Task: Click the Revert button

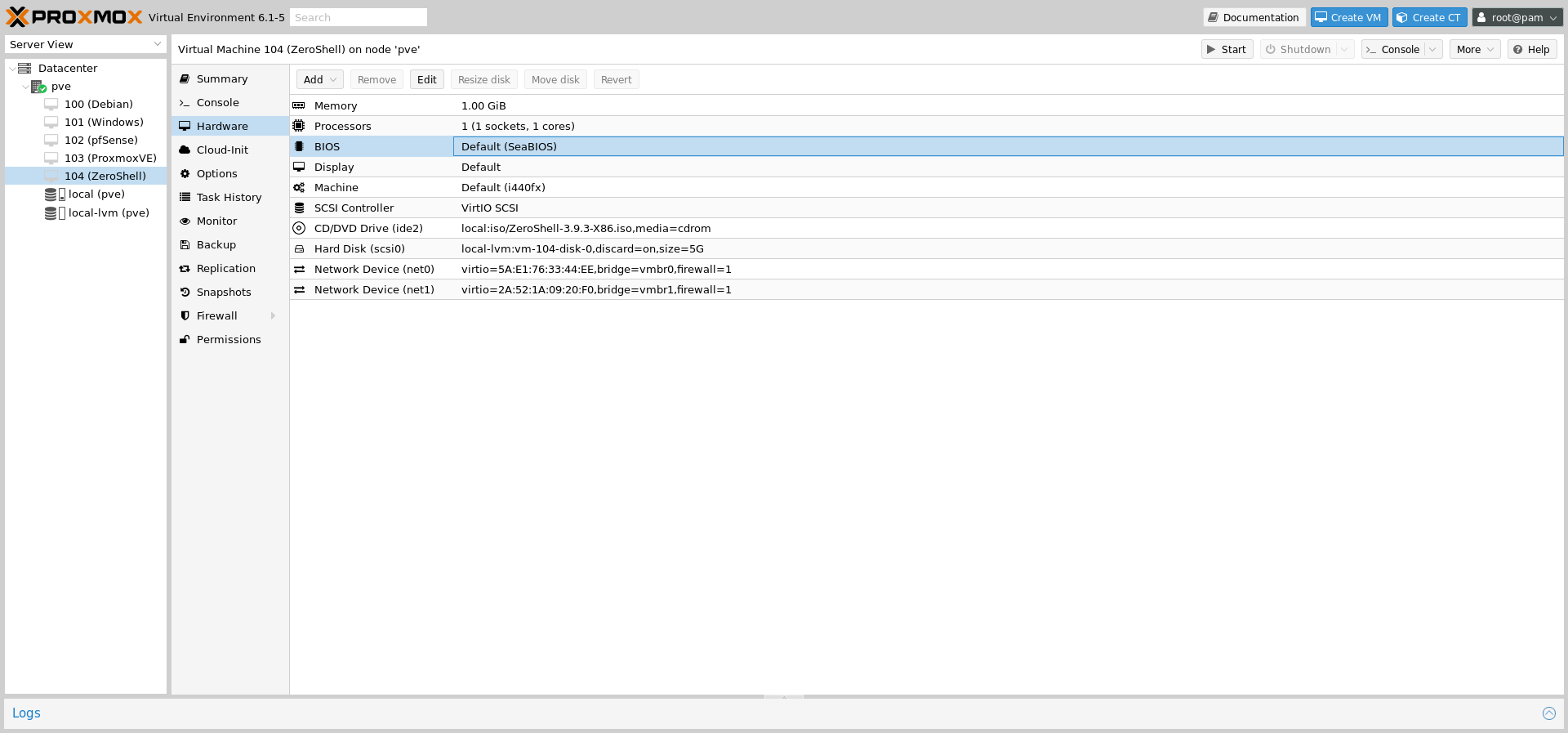Action: click(x=616, y=79)
